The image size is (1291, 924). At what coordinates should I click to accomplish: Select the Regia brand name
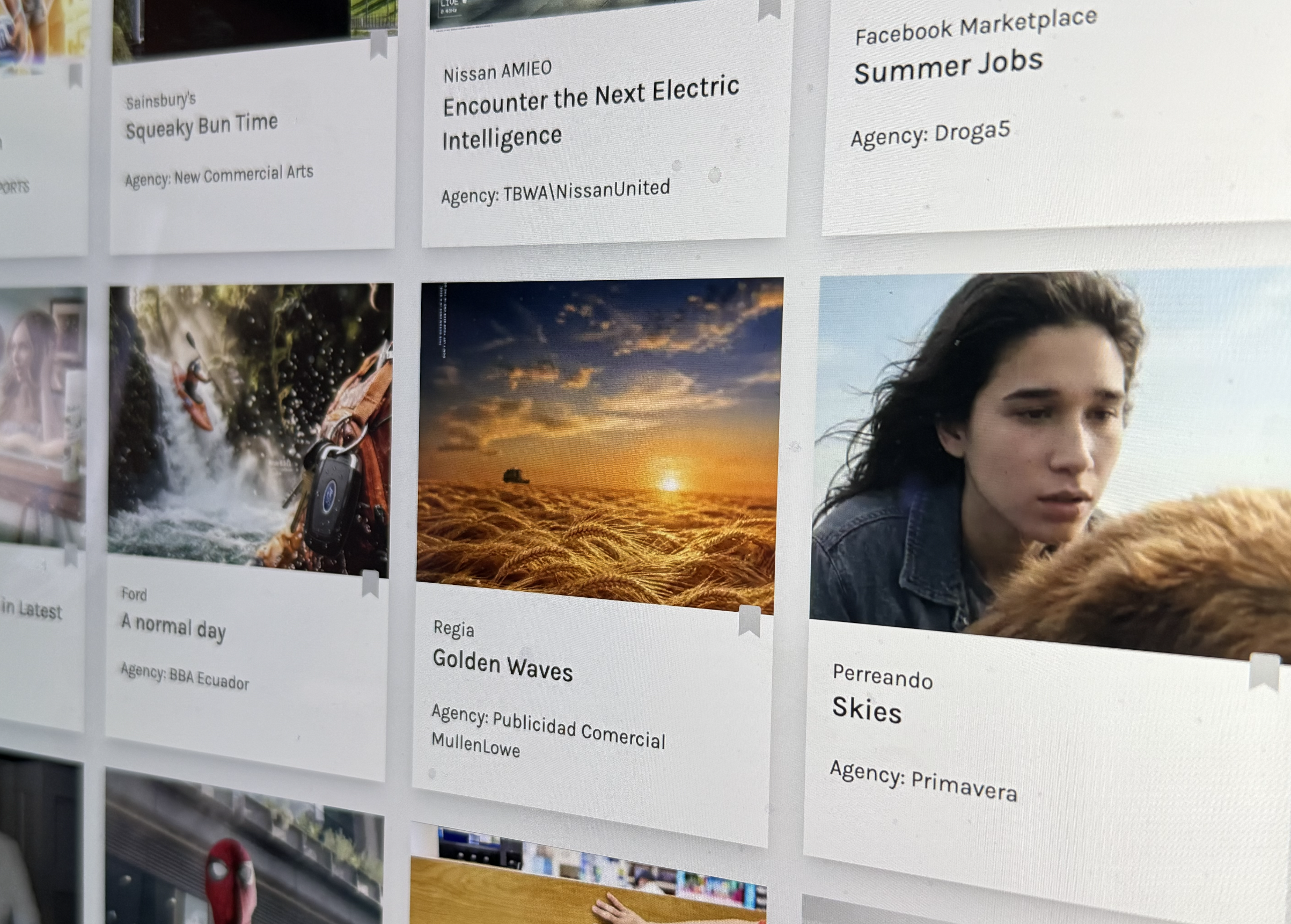click(453, 628)
